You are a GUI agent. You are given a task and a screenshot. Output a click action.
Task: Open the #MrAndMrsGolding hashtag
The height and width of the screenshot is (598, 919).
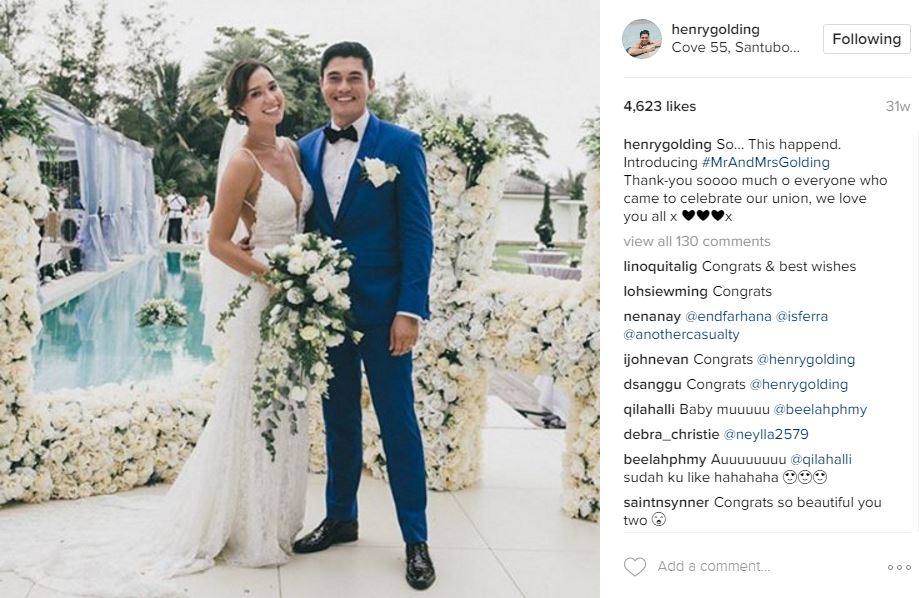[765, 162]
